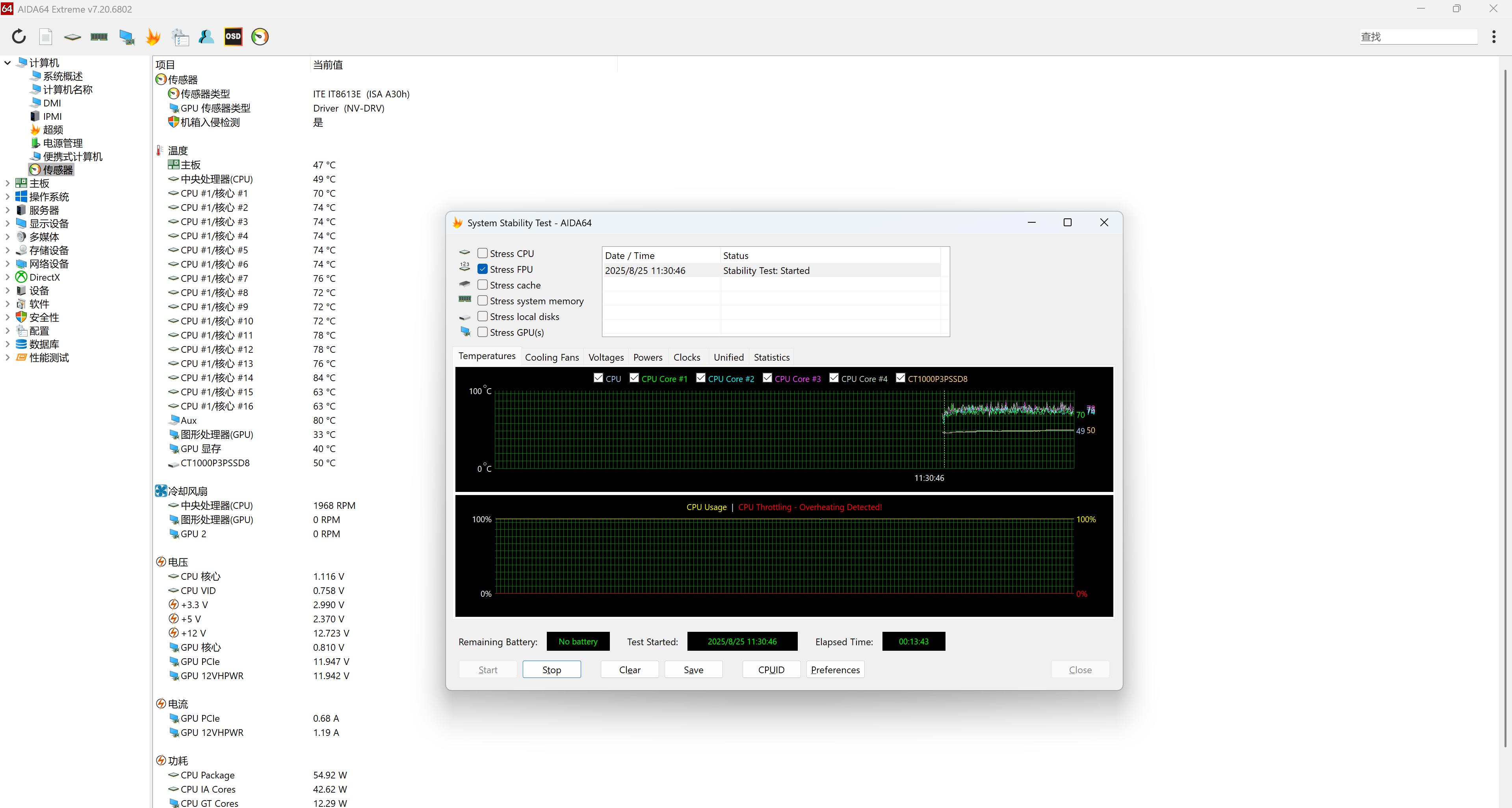The height and width of the screenshot is (808, 1512).
Task: Expand the 网络设备 tree node
Action: click(x=7, y=264)
